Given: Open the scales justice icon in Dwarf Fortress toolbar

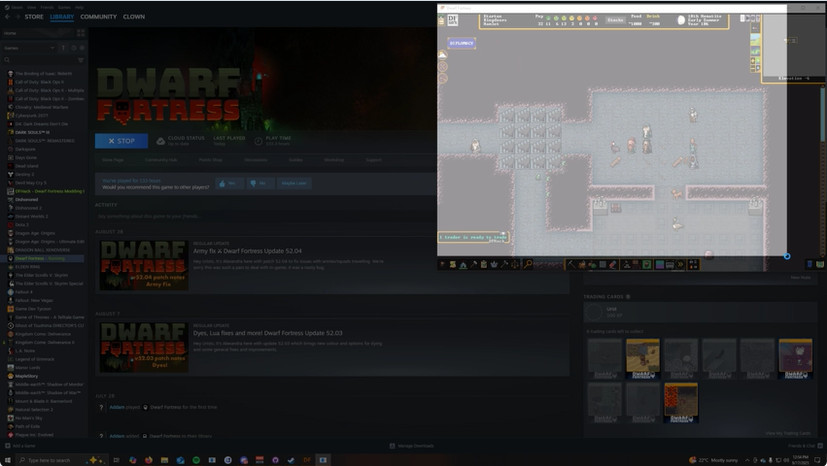Looking at the screenshot, I should pos(514,264).
